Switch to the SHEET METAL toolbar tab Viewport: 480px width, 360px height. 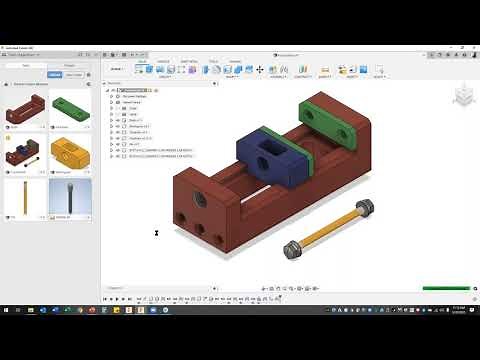pyautogui.click(x=189, y=61)
